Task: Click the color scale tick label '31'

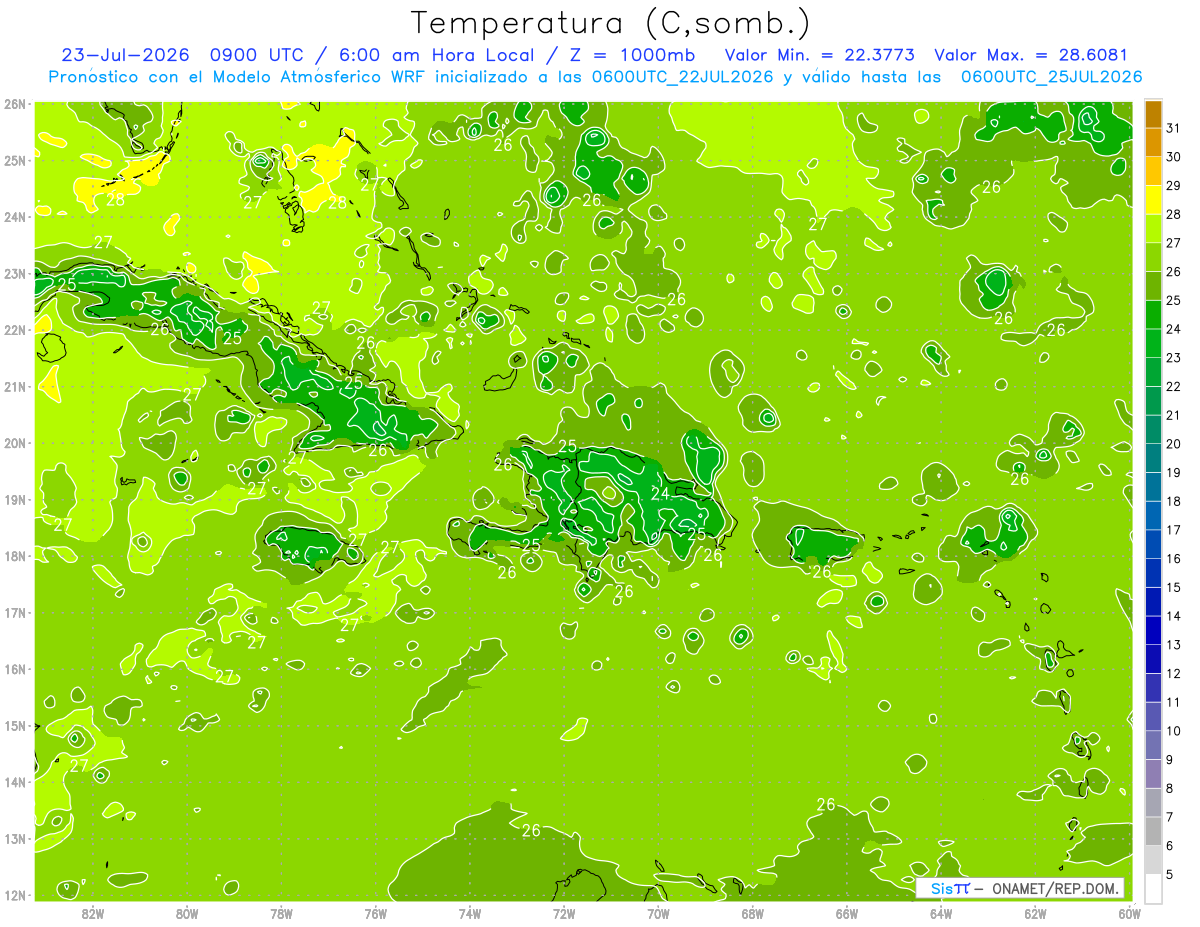Action: tap(1174, 128)
